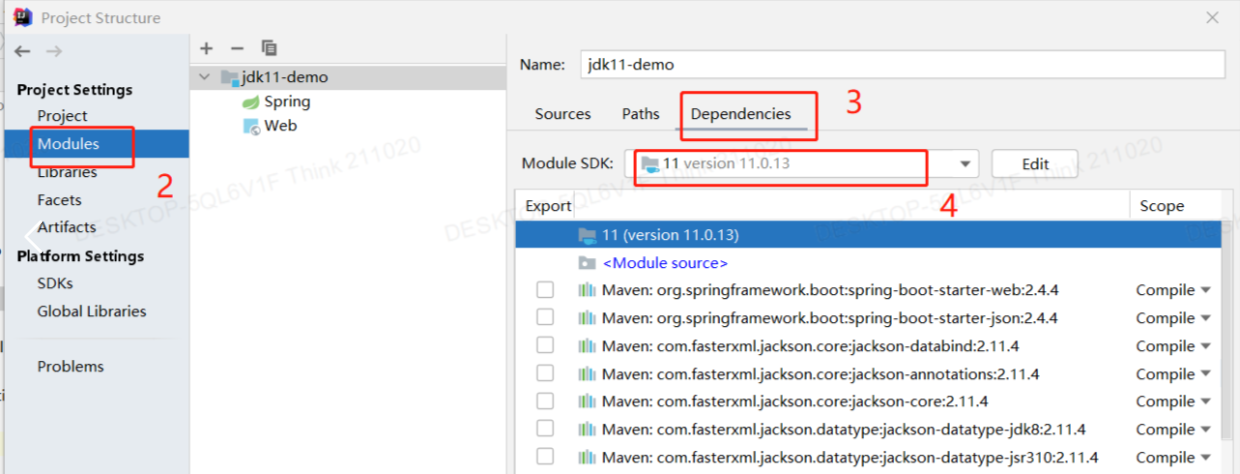Open Project settings in sidebar

click(62, 116)
